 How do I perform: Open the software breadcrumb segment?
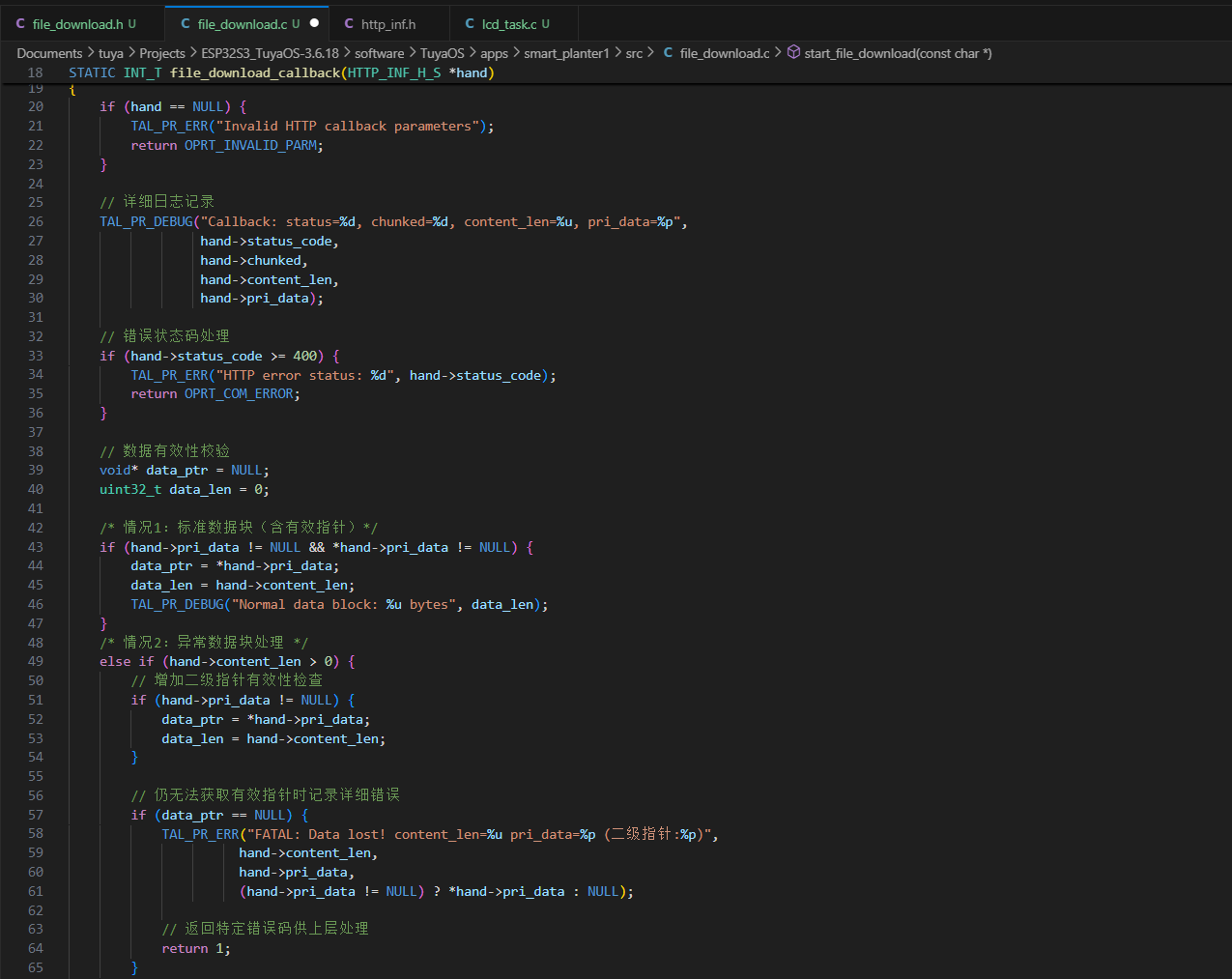point(380,53)
